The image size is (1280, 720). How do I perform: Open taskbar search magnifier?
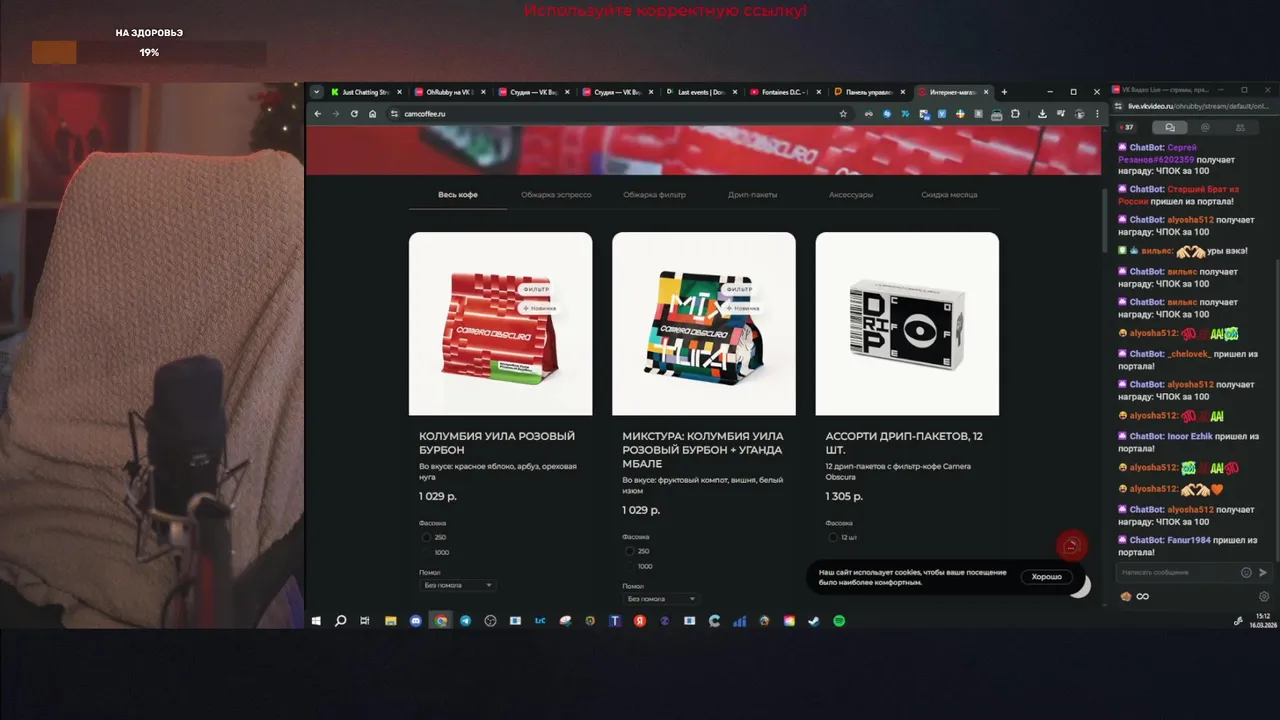click(x=340, y=621)
